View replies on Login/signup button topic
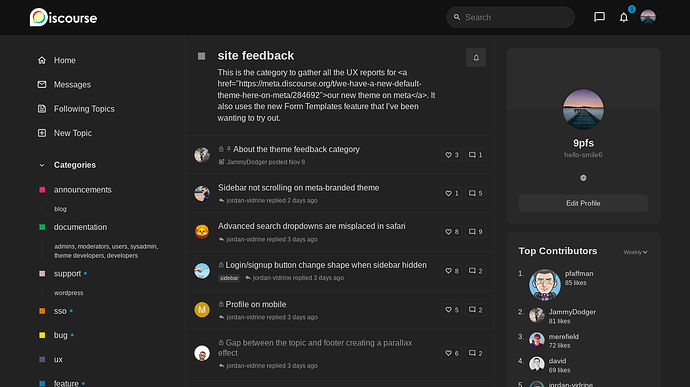The image size is (690, 387). point(476,271)
